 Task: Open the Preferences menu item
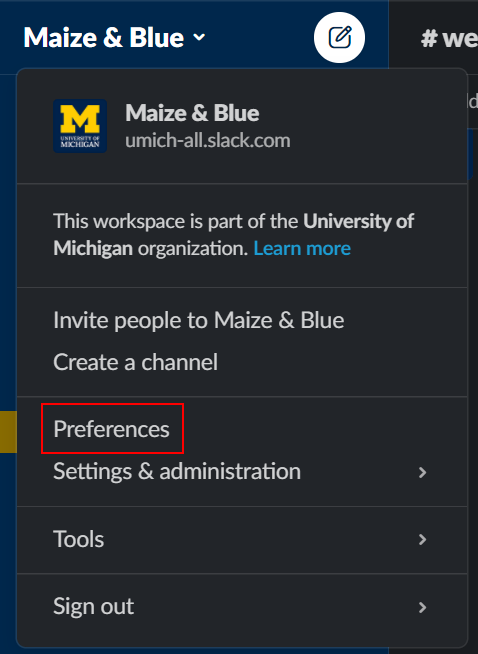coord(111,429)
